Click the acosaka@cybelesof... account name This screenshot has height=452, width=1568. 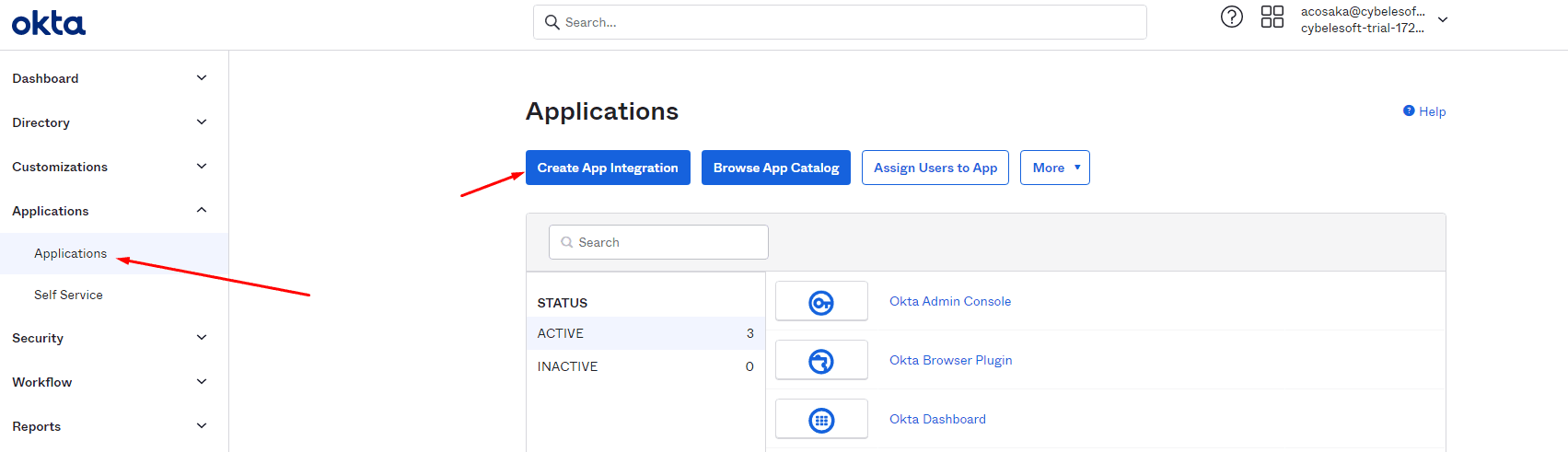[x=1363, y=12]
